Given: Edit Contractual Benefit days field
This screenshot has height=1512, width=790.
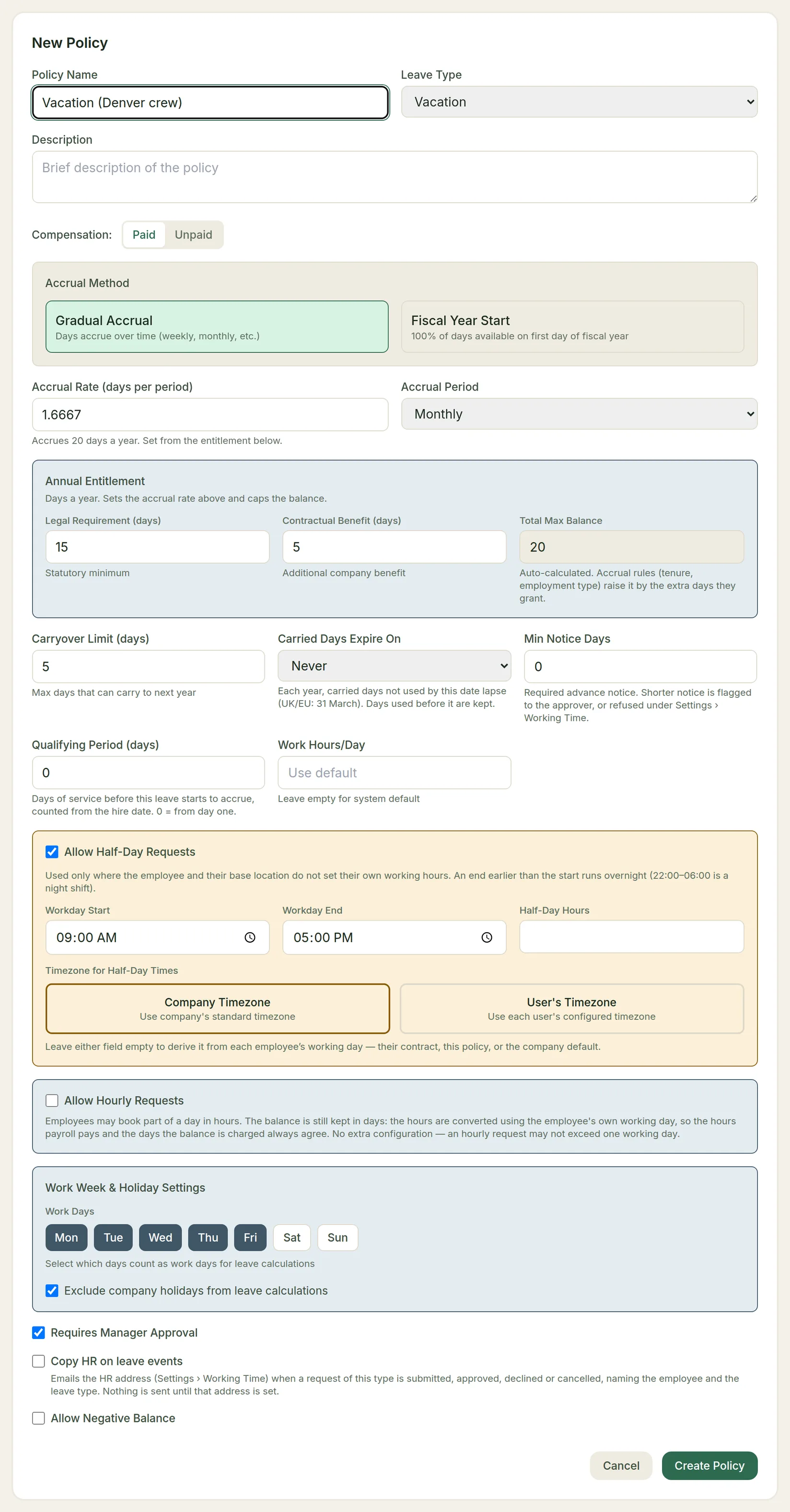Looking at the screenshot, I should pos(394,547).
